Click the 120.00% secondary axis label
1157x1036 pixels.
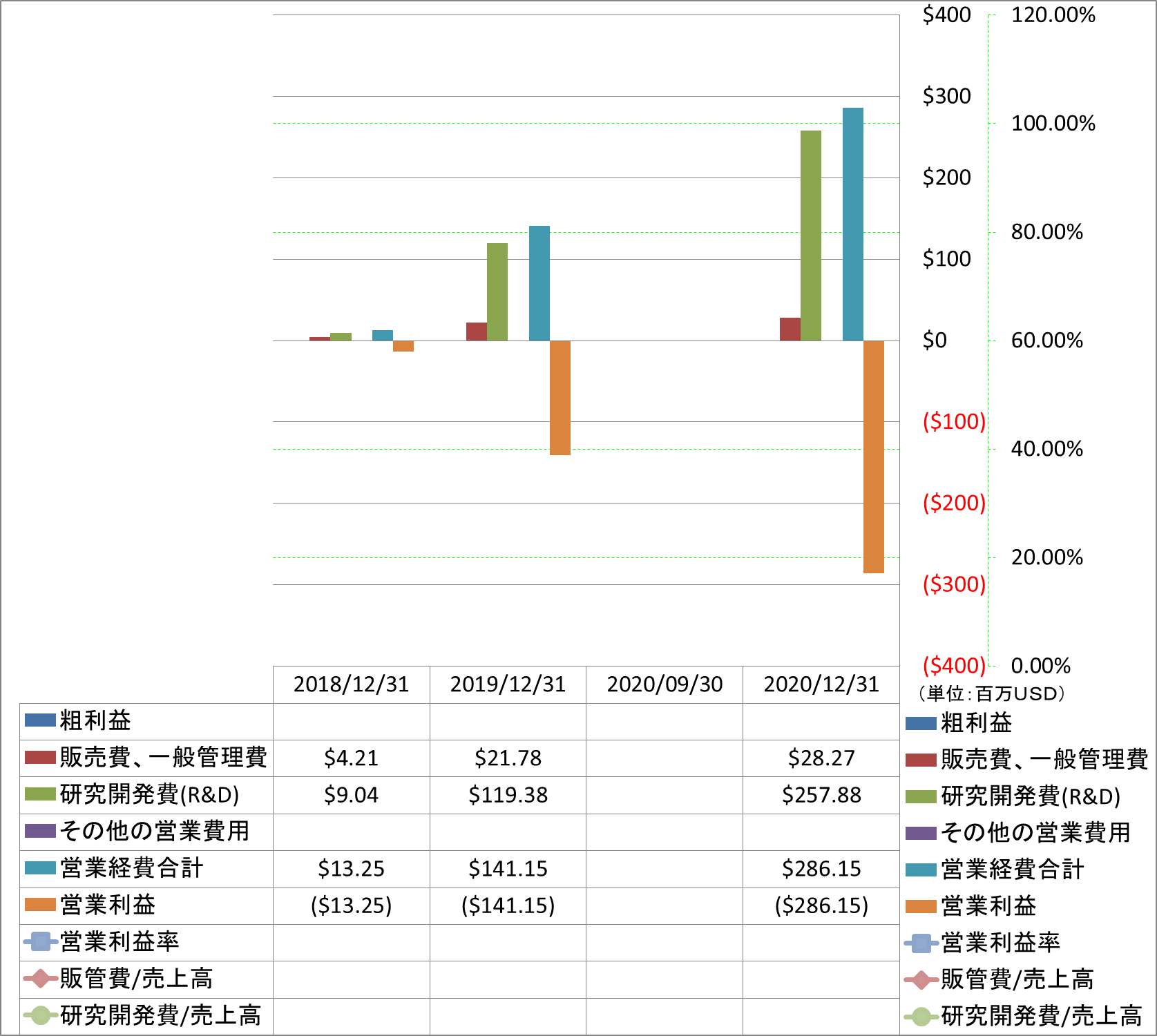point(1053,15)
